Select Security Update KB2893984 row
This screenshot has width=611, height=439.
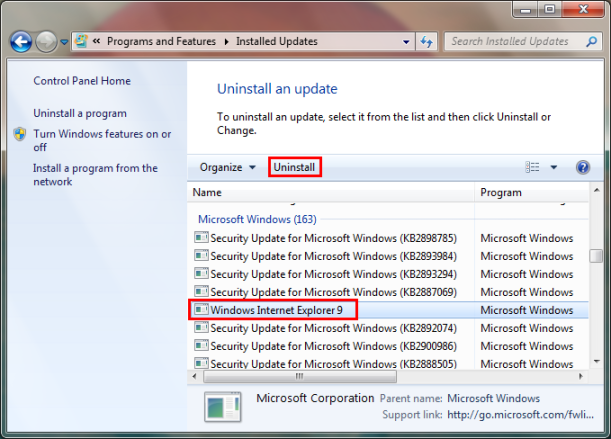tap(388, 256)
